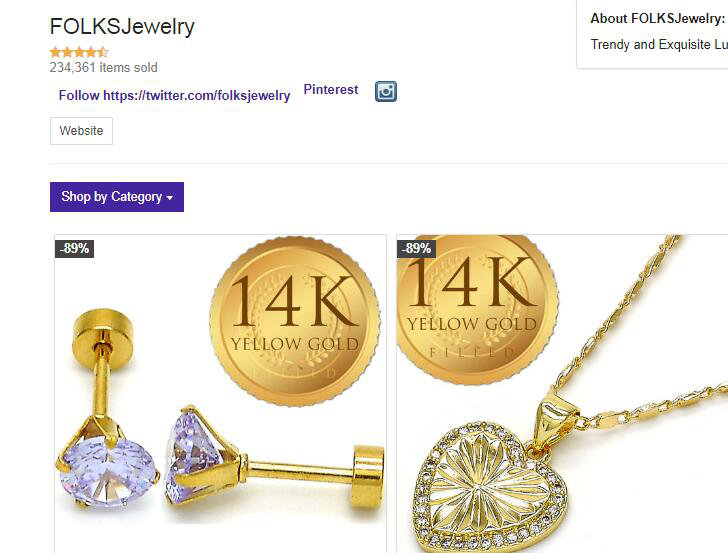
Task: Expand the Shop by Category dropdown
Action: coord(117,197)
